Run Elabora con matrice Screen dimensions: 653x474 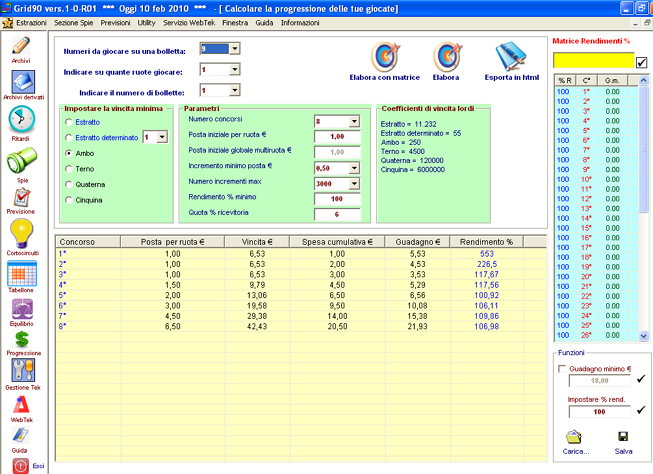[x=385, y=62]
